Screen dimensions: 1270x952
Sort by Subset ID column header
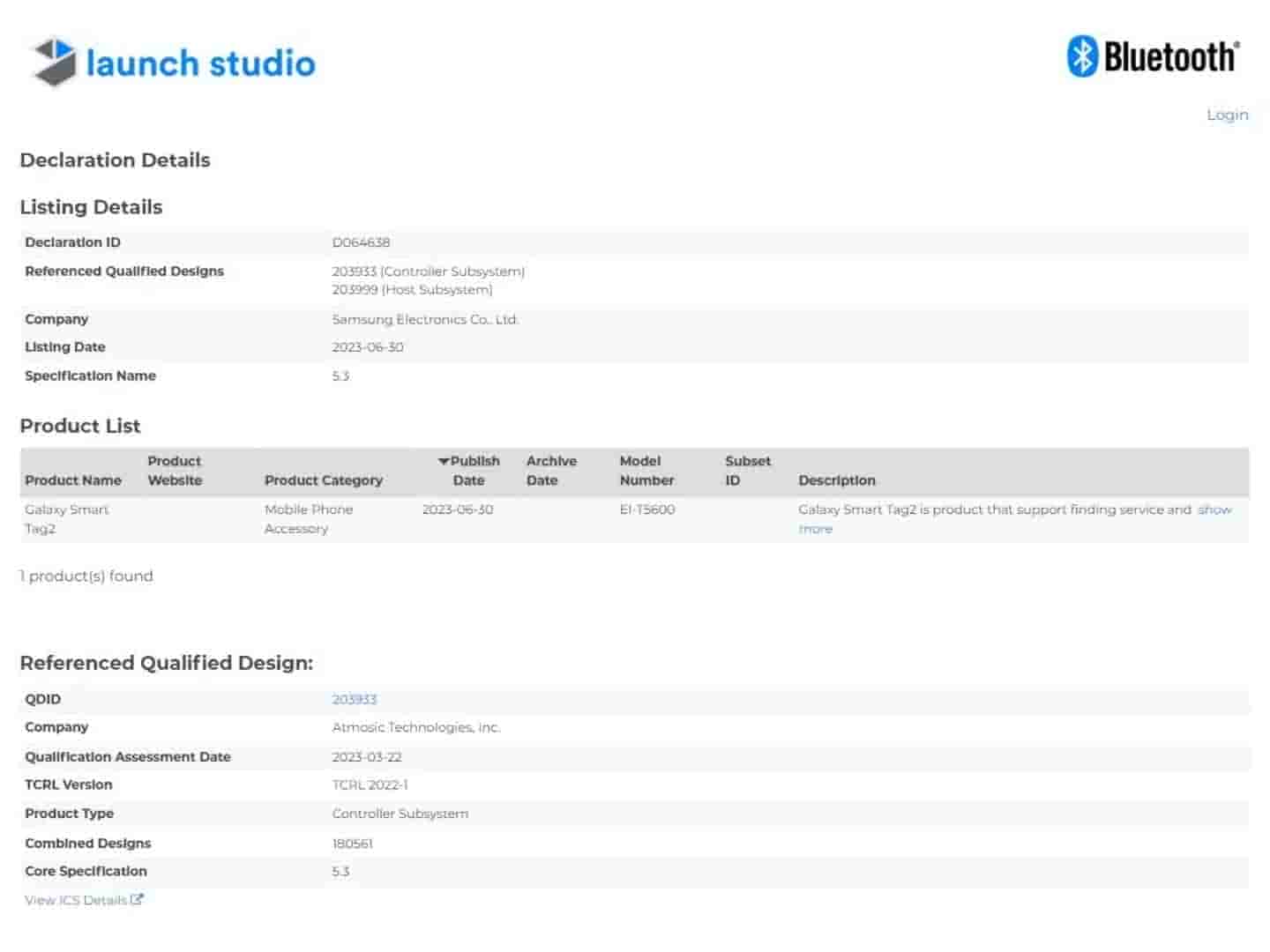click(x=747, y=471)
